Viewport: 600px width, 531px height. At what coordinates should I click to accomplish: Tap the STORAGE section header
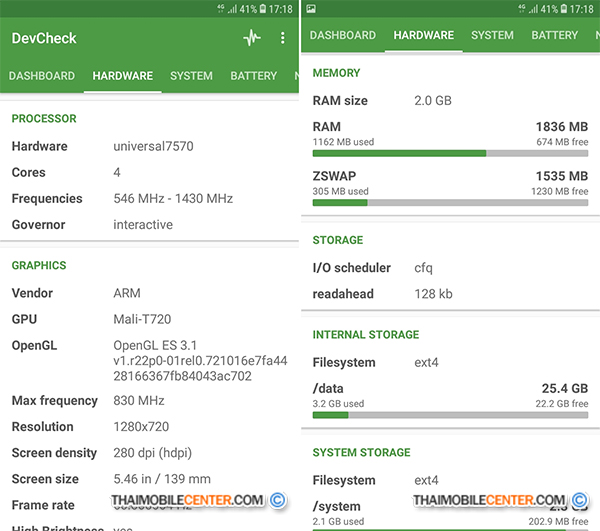[338, 240]
